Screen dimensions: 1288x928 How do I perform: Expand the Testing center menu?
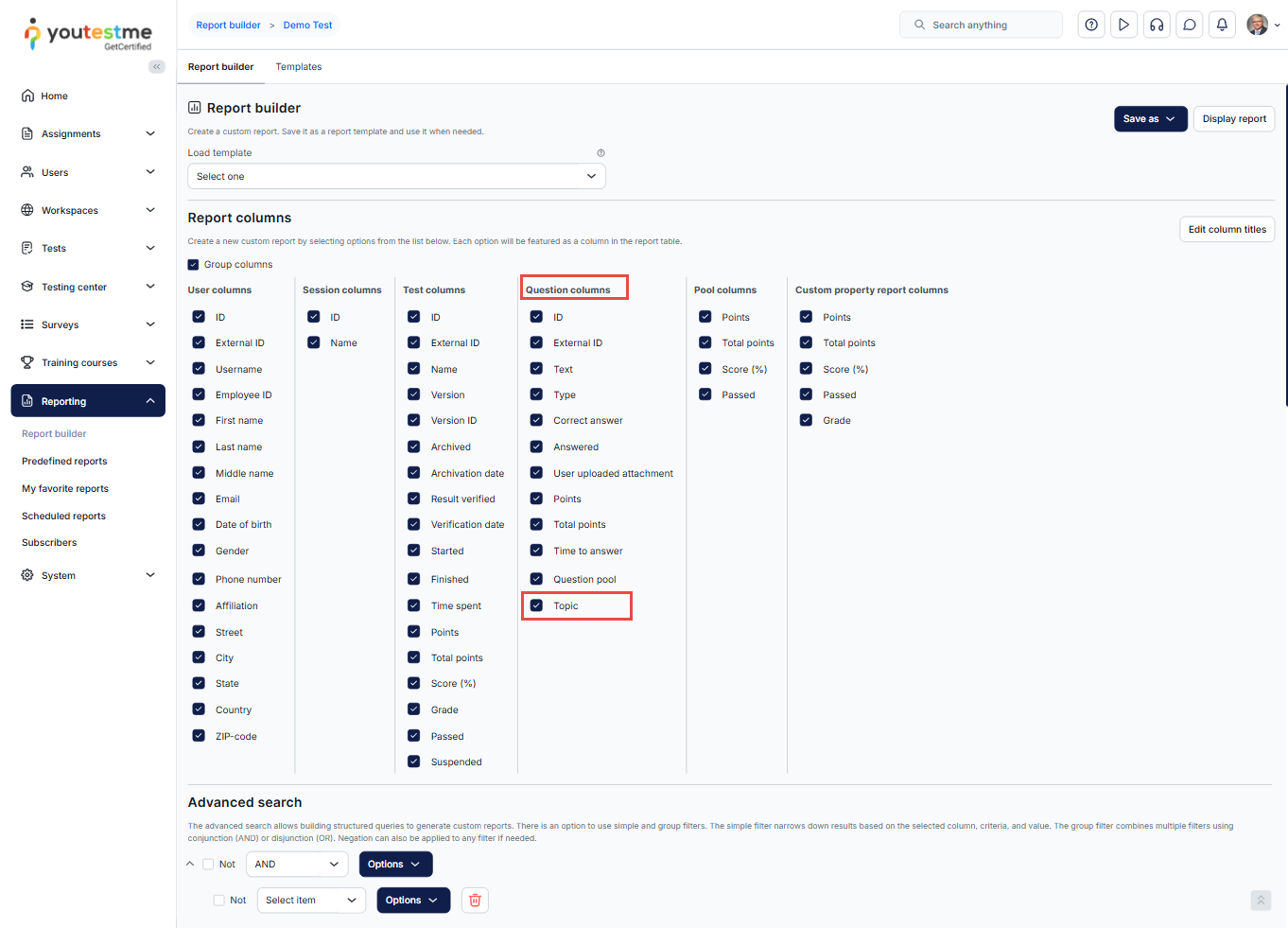point(88,287)
